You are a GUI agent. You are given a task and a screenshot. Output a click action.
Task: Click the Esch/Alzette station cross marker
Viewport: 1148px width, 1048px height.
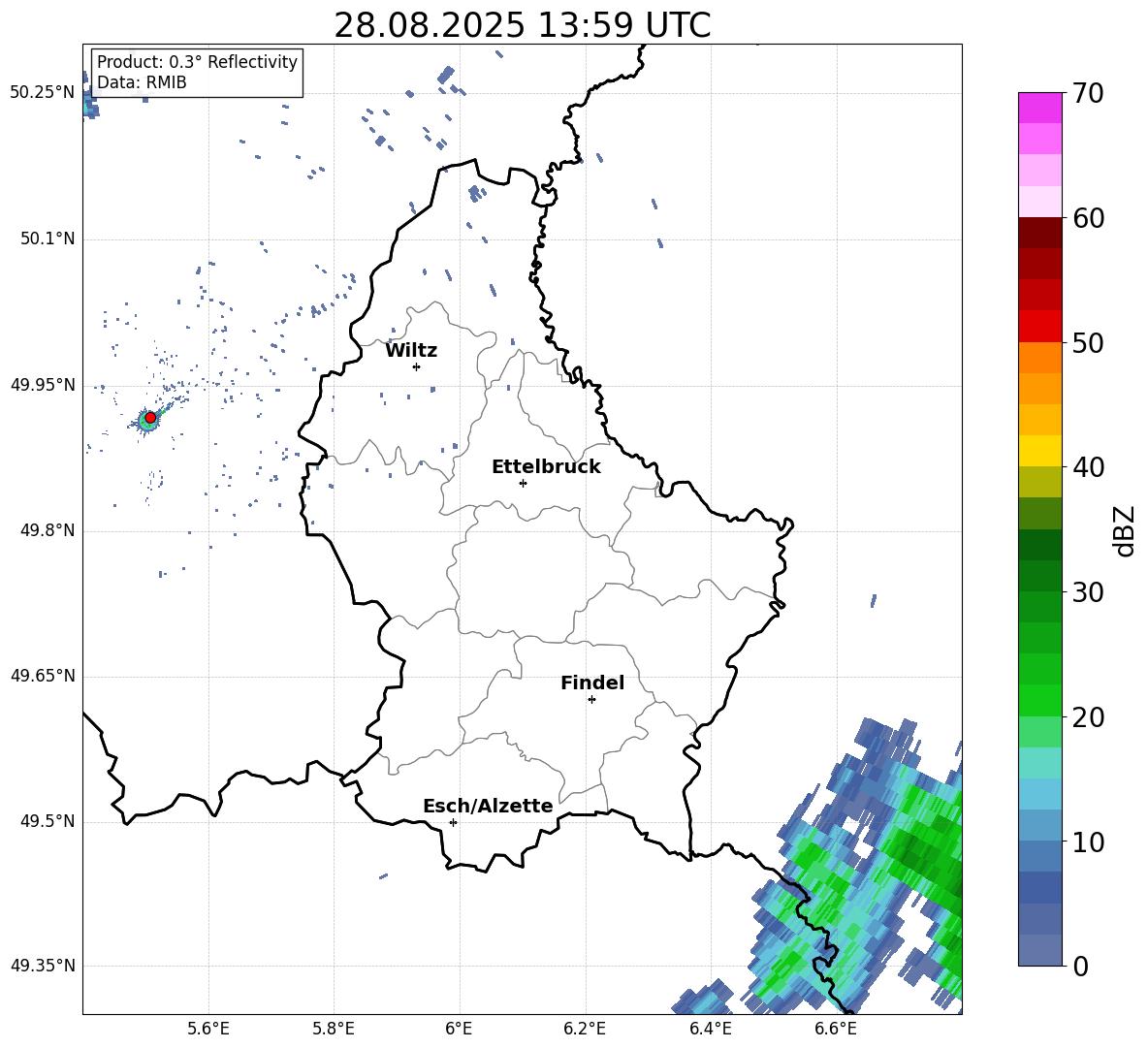pos(453,822)
